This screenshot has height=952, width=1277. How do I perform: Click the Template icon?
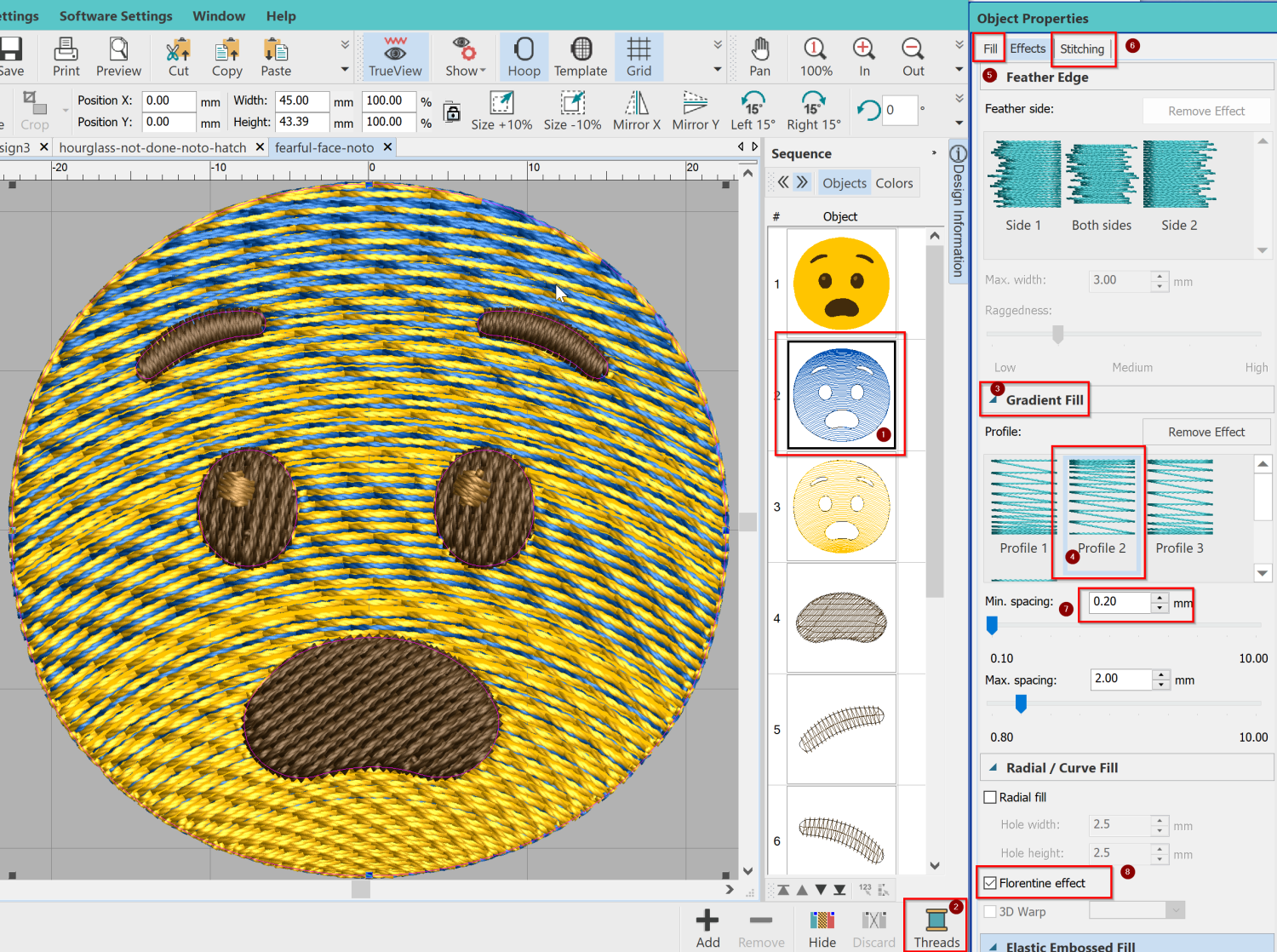click(581, 56)
